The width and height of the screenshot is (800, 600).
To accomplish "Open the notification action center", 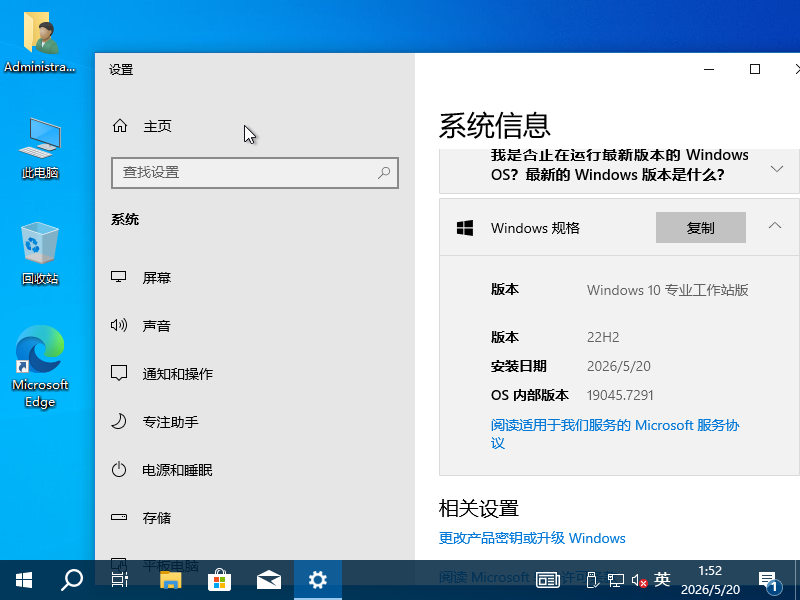I will pyautogui.click(x=769, y=581).
